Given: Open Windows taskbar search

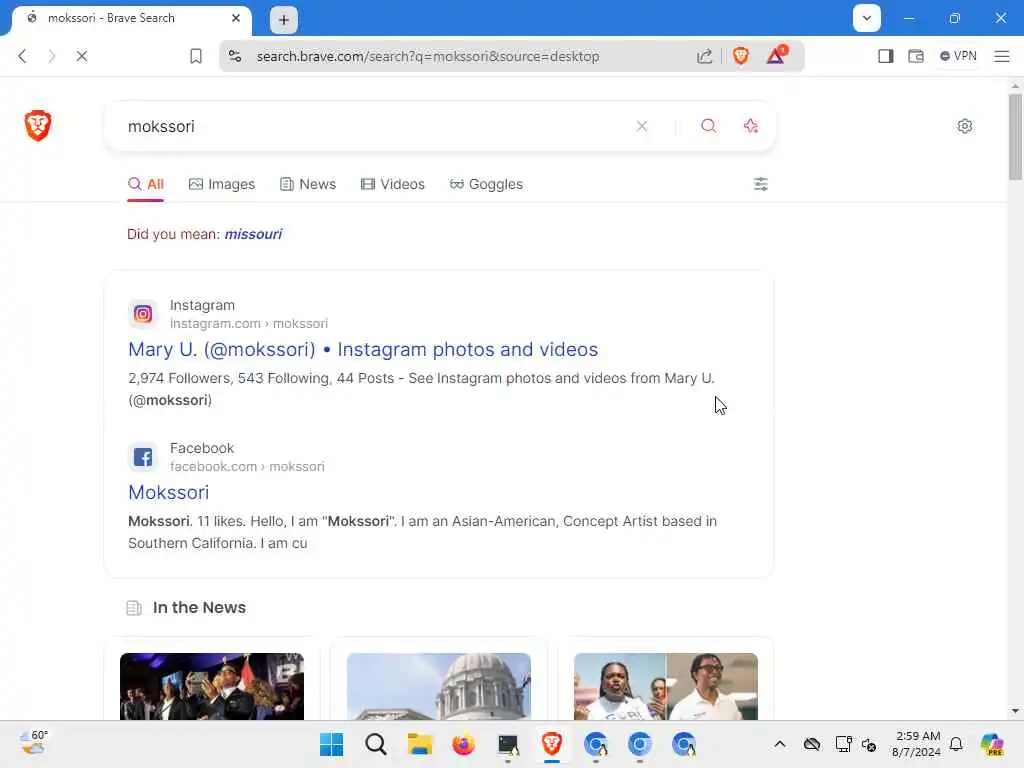Looking at the screenshot, I should click(376, 744).
